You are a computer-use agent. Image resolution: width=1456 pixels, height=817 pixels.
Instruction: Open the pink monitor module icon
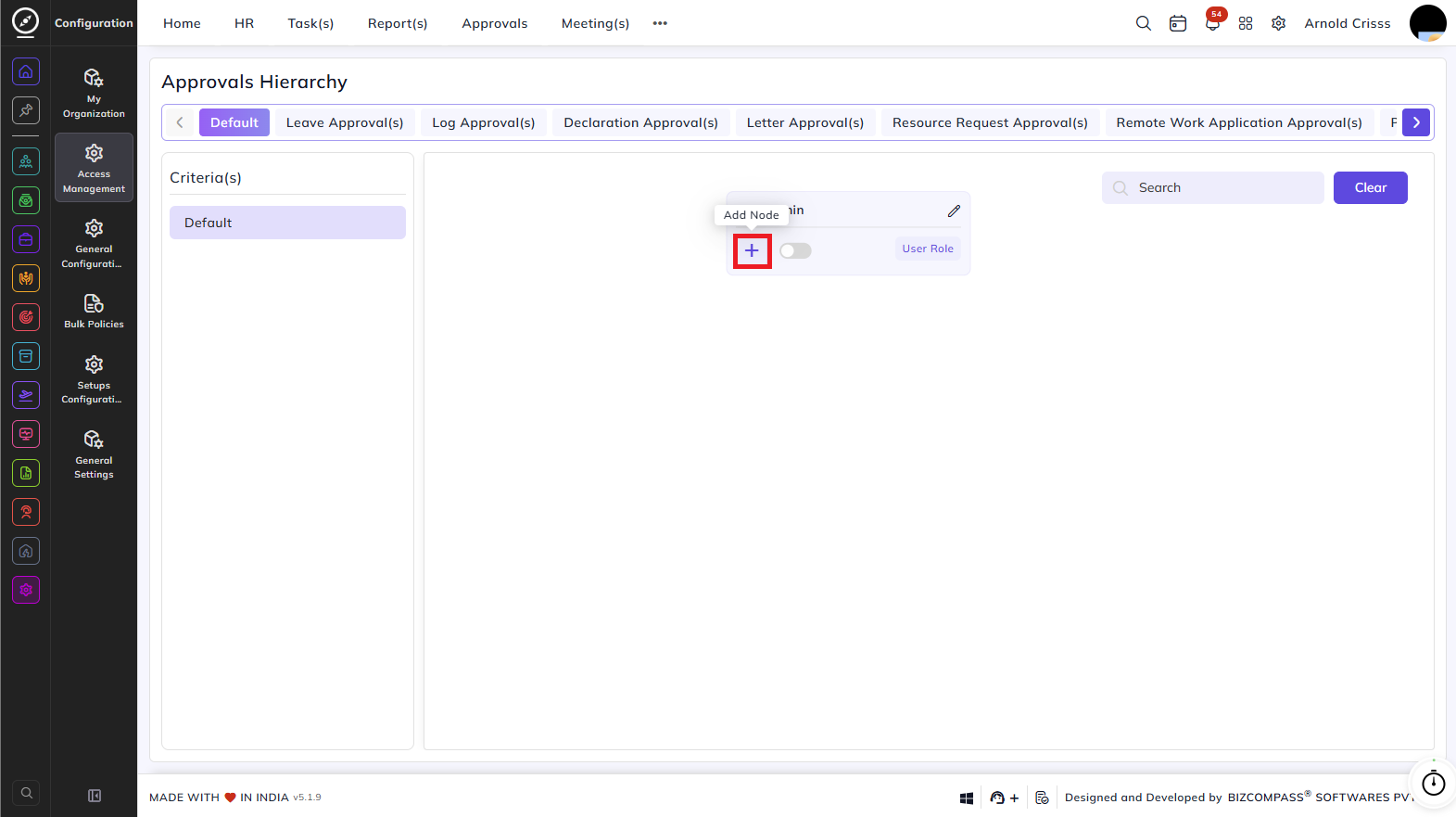coord(26,434)
